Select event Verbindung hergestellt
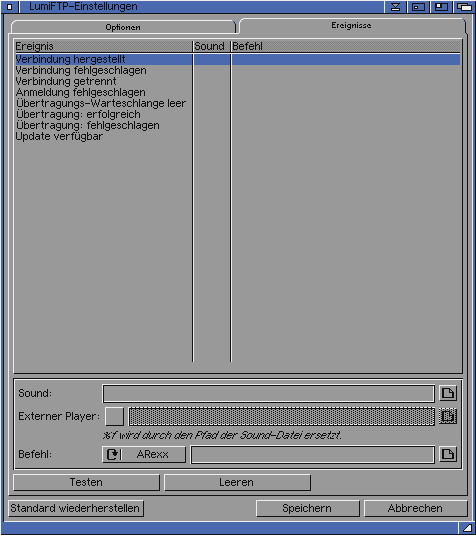This screenshot has width=476, height=535. (237, 59)
